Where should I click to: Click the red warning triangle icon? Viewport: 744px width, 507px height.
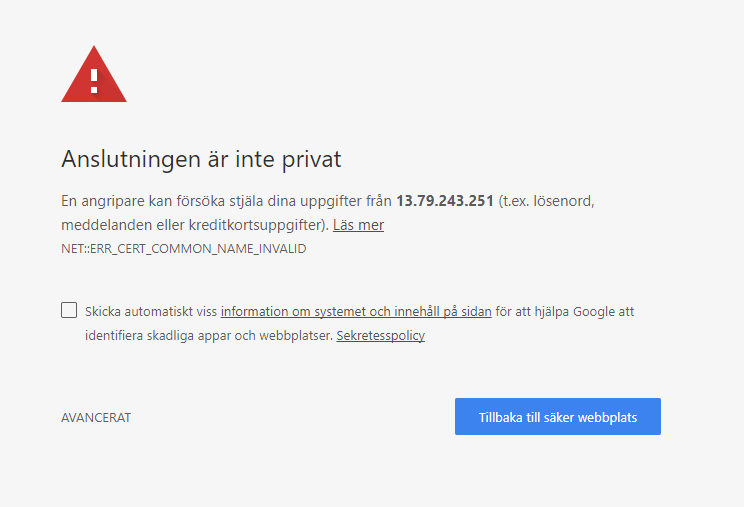click(94, 76)
